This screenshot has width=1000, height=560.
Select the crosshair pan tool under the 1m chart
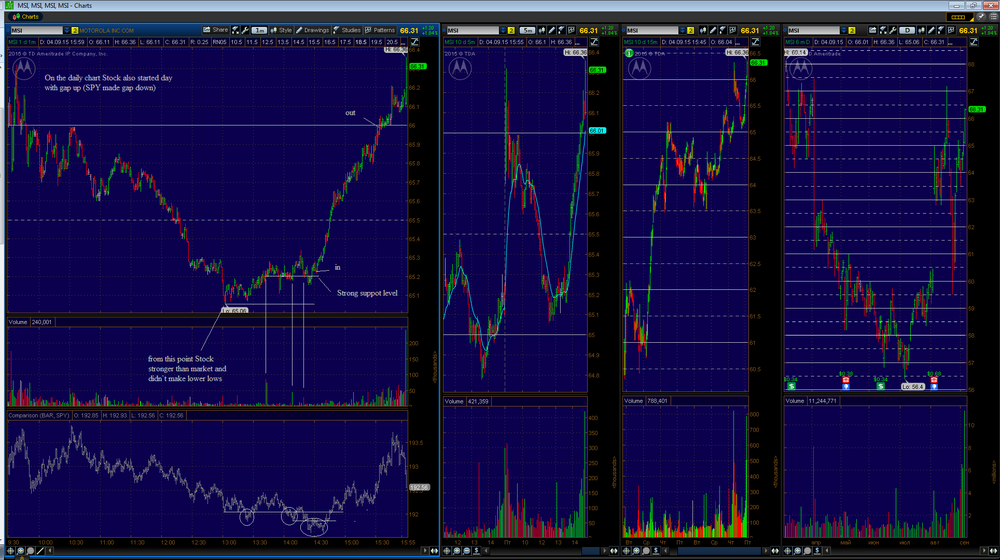click(x=10, y=550)
